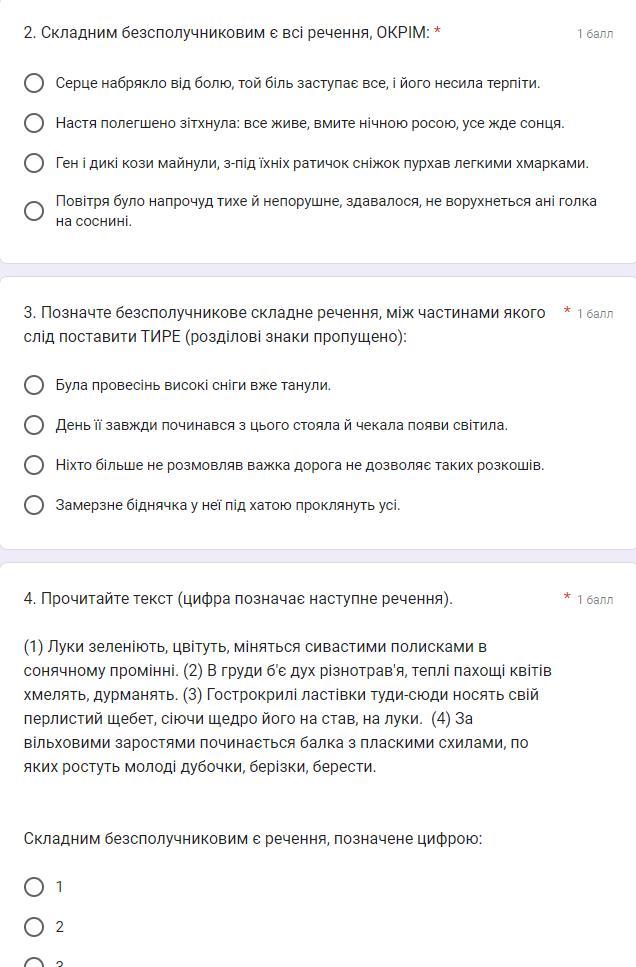Screen dimensions: 636x967
Task: Click prompt 'Складним безсполучниковим є речення, позначене цифрою'
Action: pos(253,839)
